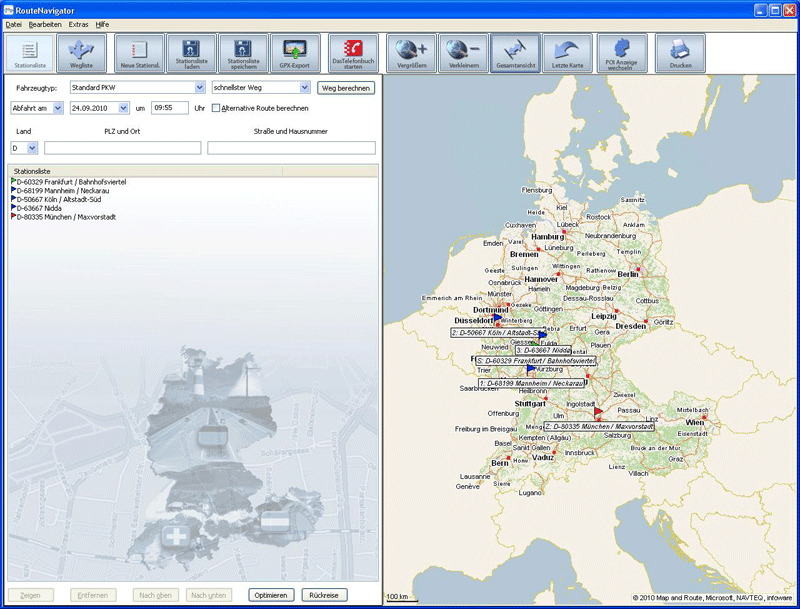
Task: Start the GPX-Export tool
Action: 295,53
